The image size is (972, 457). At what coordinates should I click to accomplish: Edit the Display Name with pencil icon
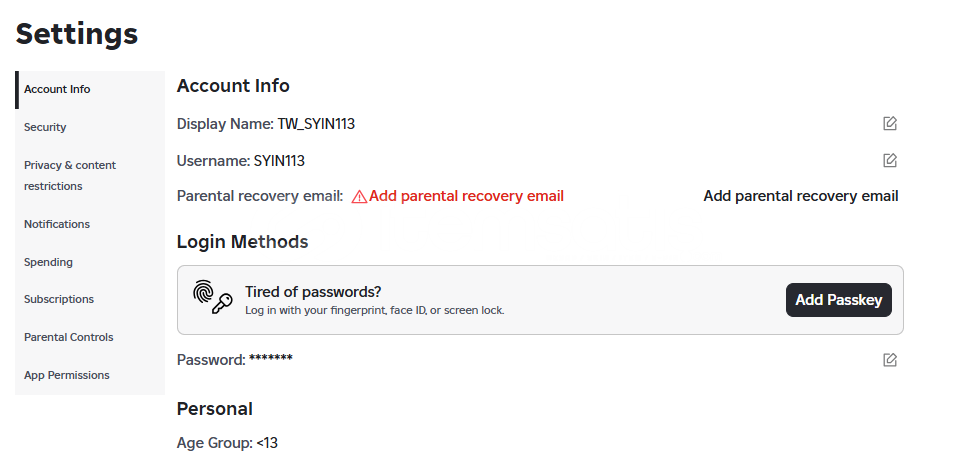click(890, 123)
